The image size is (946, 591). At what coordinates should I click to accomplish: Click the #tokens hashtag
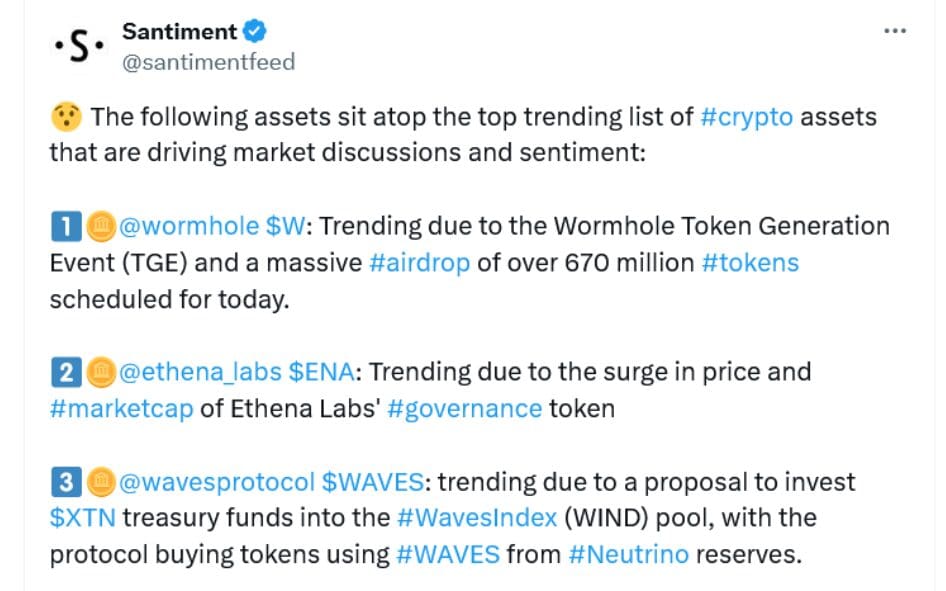click(753, 262)
